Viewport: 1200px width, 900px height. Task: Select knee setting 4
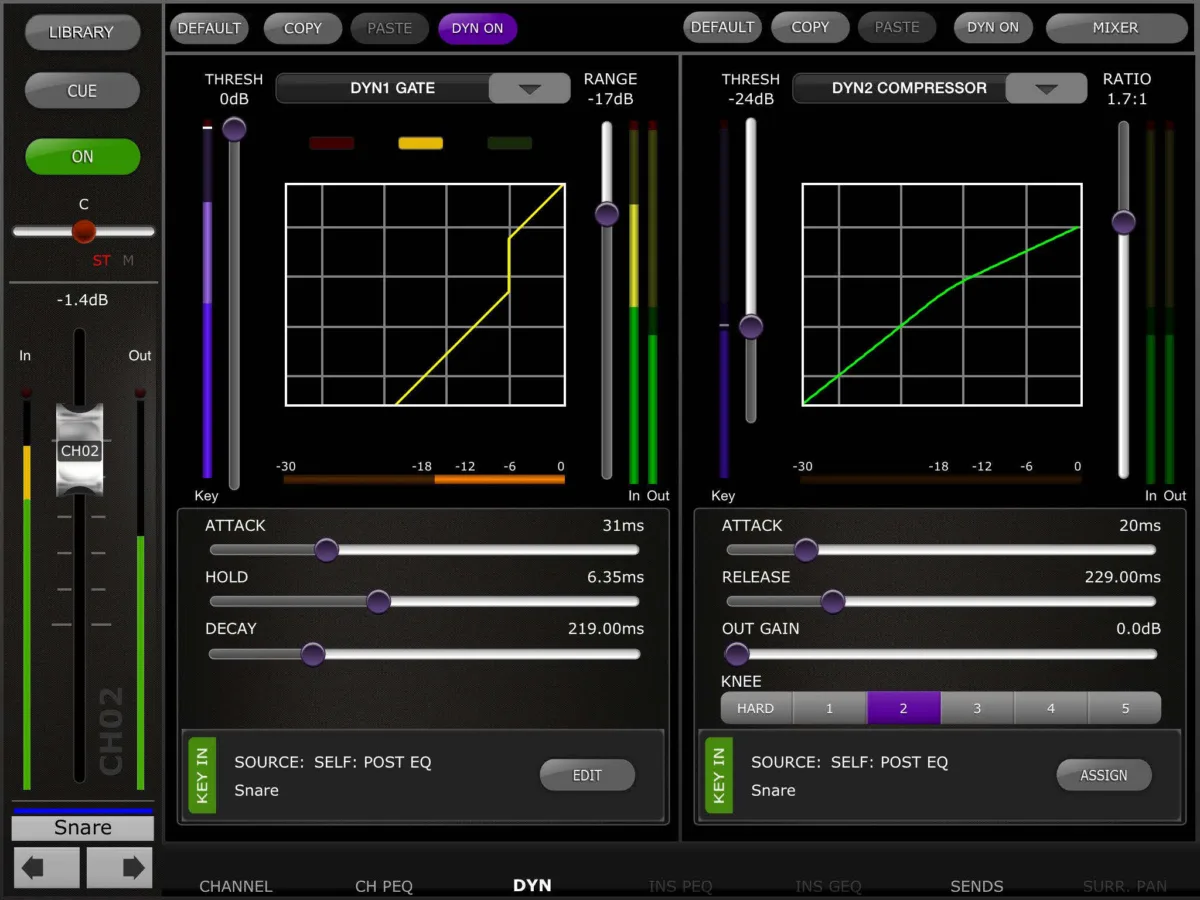click(x=1051, y=708)
